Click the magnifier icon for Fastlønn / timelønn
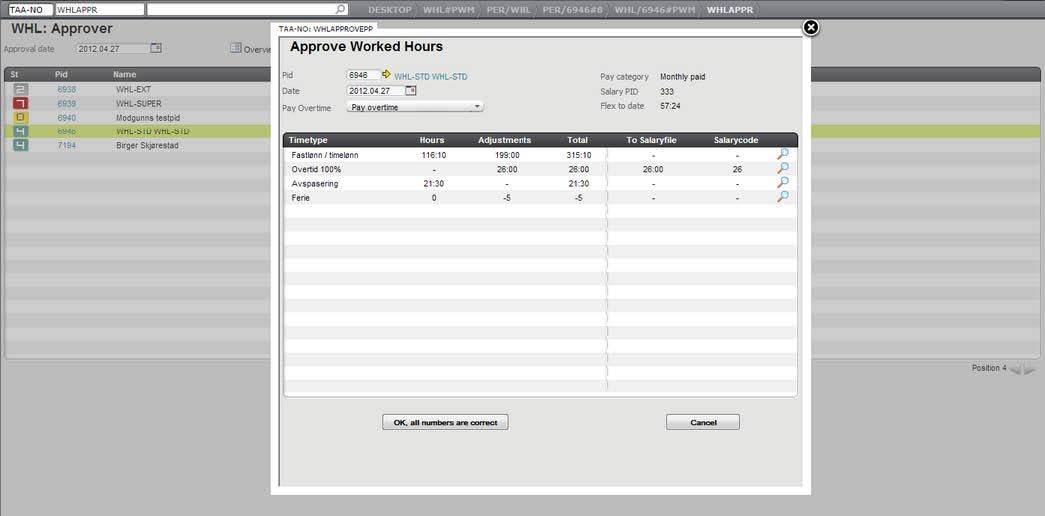Screen dimensions: 1045x516 783,155
